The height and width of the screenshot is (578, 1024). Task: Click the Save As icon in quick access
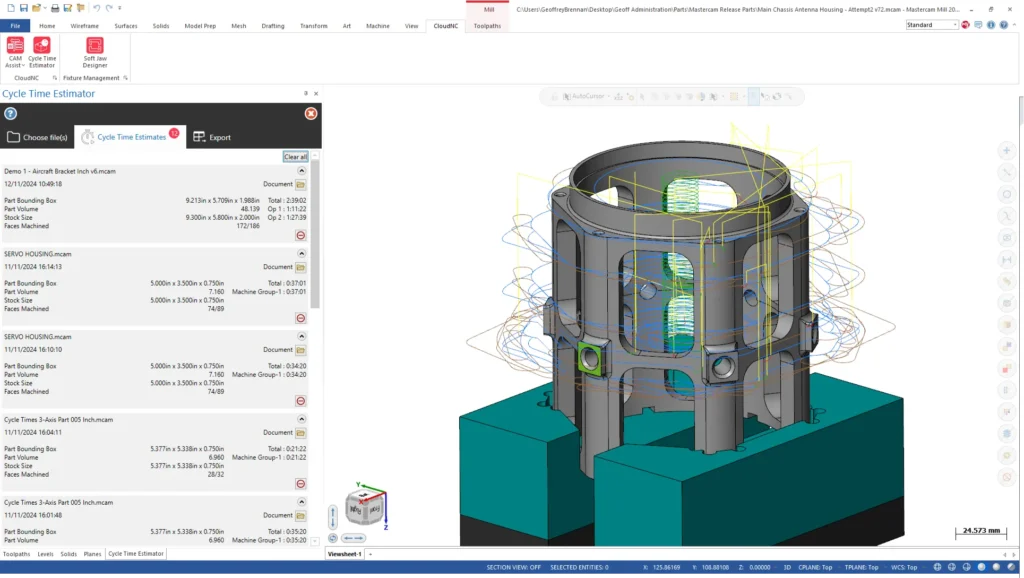point(67,8)
